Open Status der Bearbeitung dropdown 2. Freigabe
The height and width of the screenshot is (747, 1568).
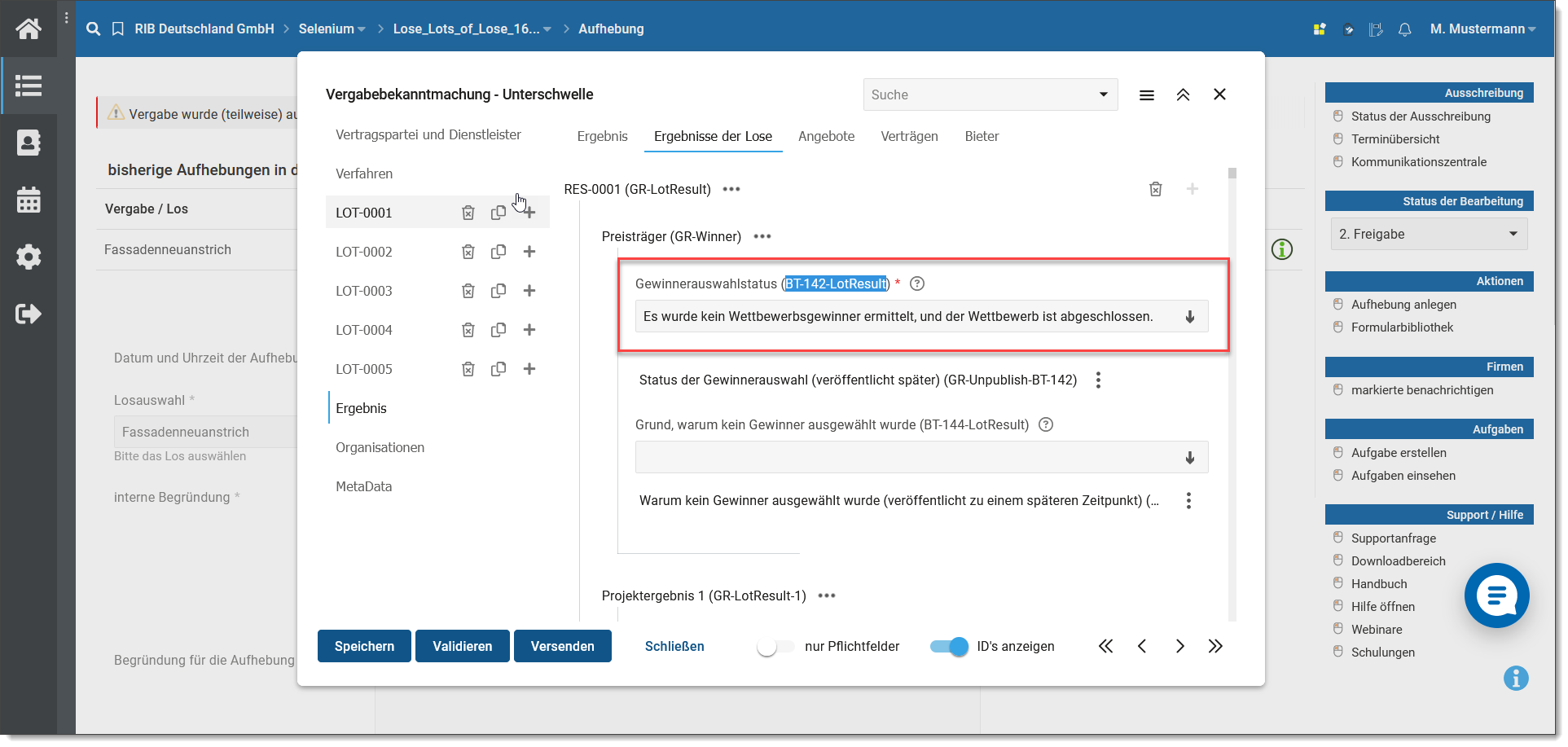(1429, 234)
